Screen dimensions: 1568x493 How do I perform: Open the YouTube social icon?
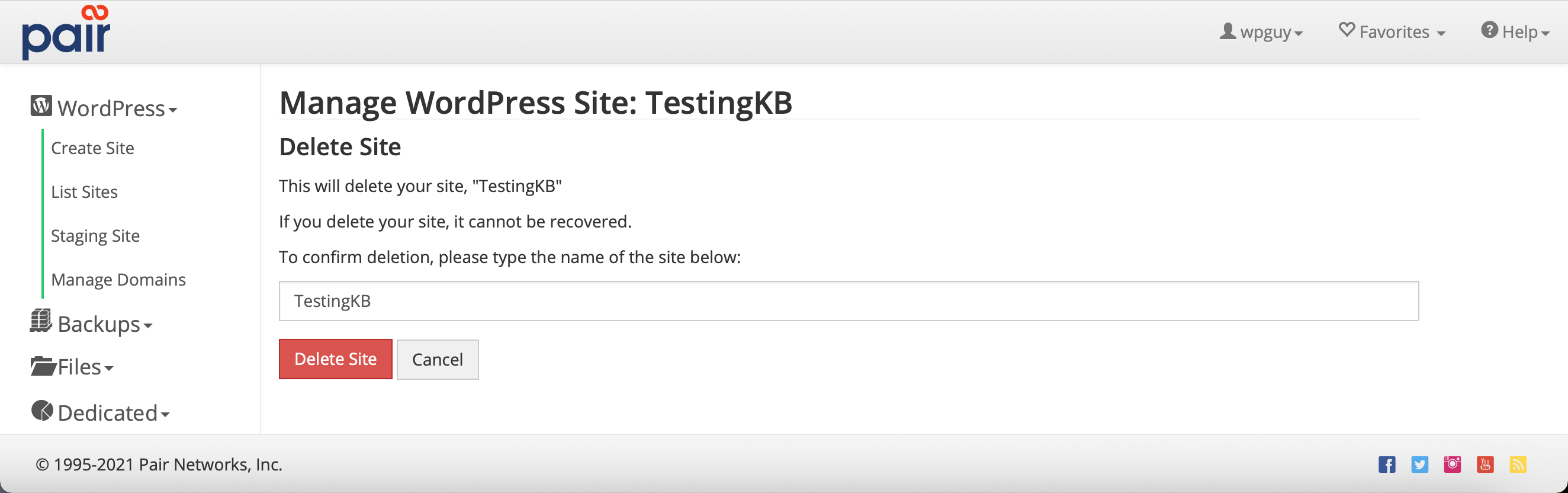coord(1485,465)
